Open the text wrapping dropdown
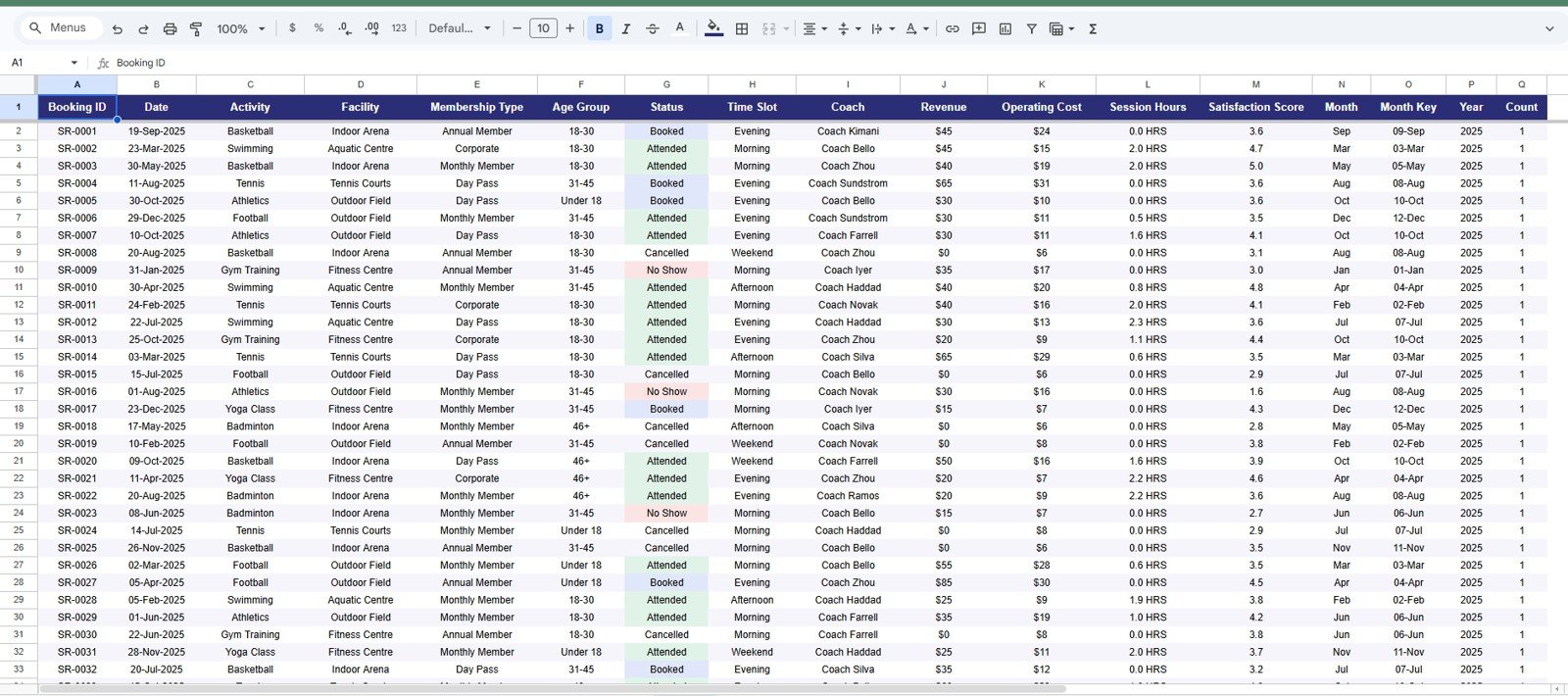Viewport: 1568px width, 696px height. click(882, 28)
